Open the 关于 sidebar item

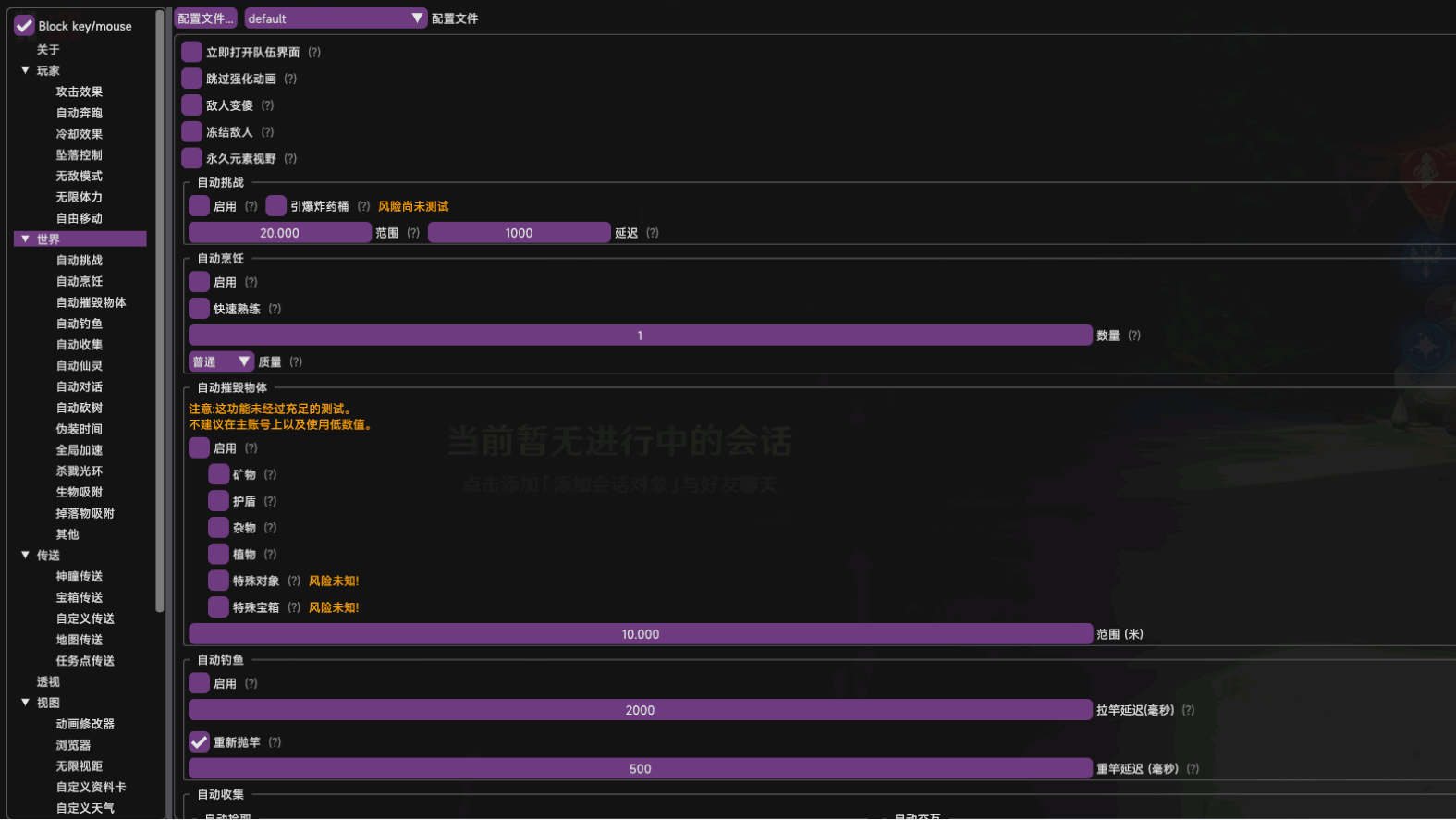click(x=48, y=50)
